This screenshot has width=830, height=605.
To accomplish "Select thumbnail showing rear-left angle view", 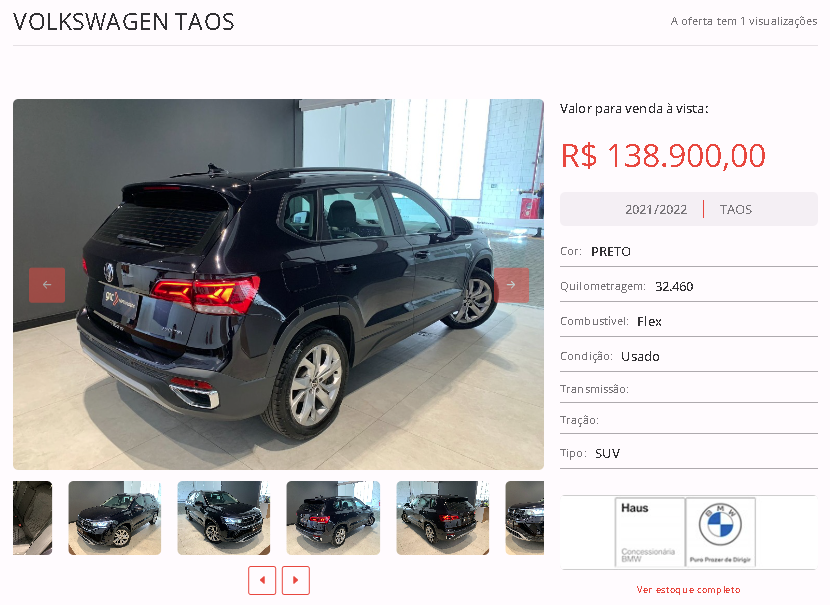I will [443, 518].
